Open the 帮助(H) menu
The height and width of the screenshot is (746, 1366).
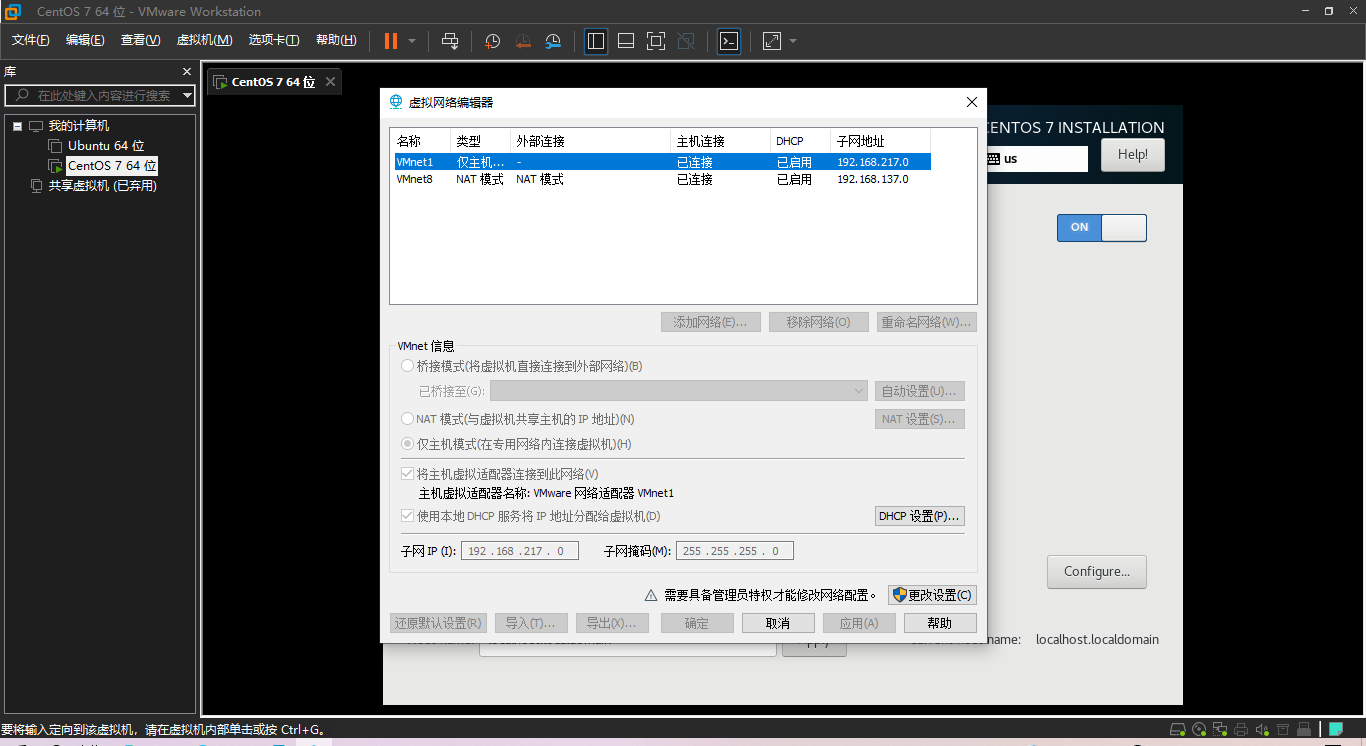[x=336, y=40]
